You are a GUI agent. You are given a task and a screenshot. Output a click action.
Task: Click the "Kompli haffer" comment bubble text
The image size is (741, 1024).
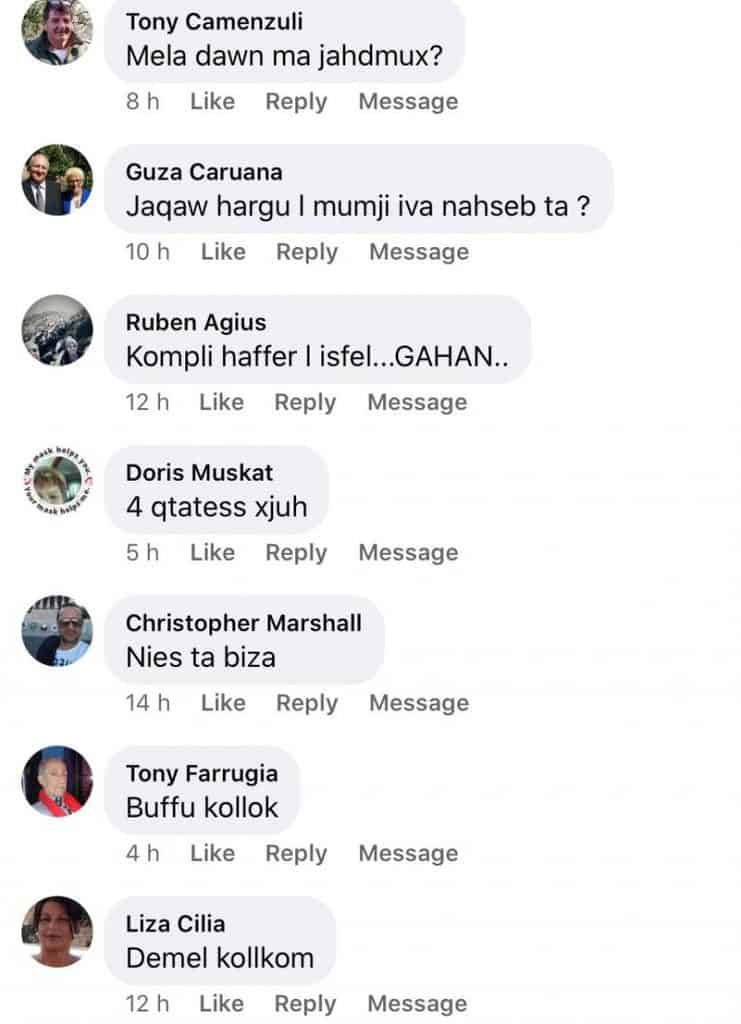coord(317,357)
